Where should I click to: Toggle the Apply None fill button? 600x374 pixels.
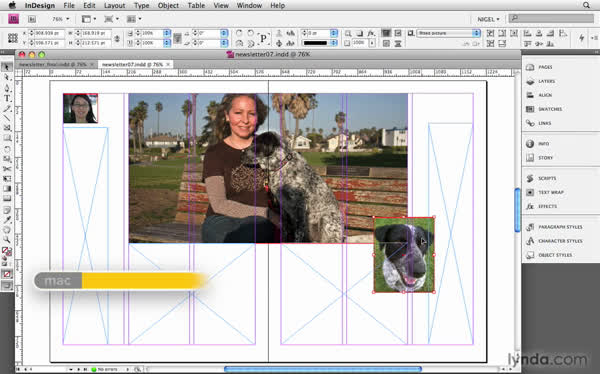tap(7, 274)
